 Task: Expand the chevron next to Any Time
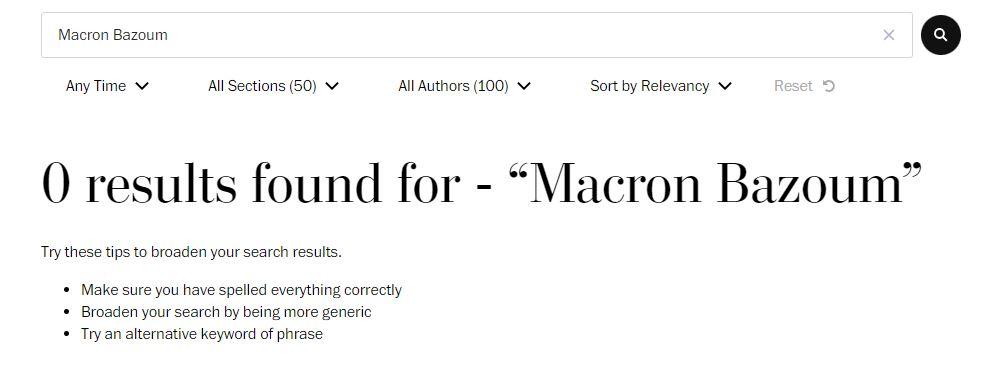coord(142,86)
